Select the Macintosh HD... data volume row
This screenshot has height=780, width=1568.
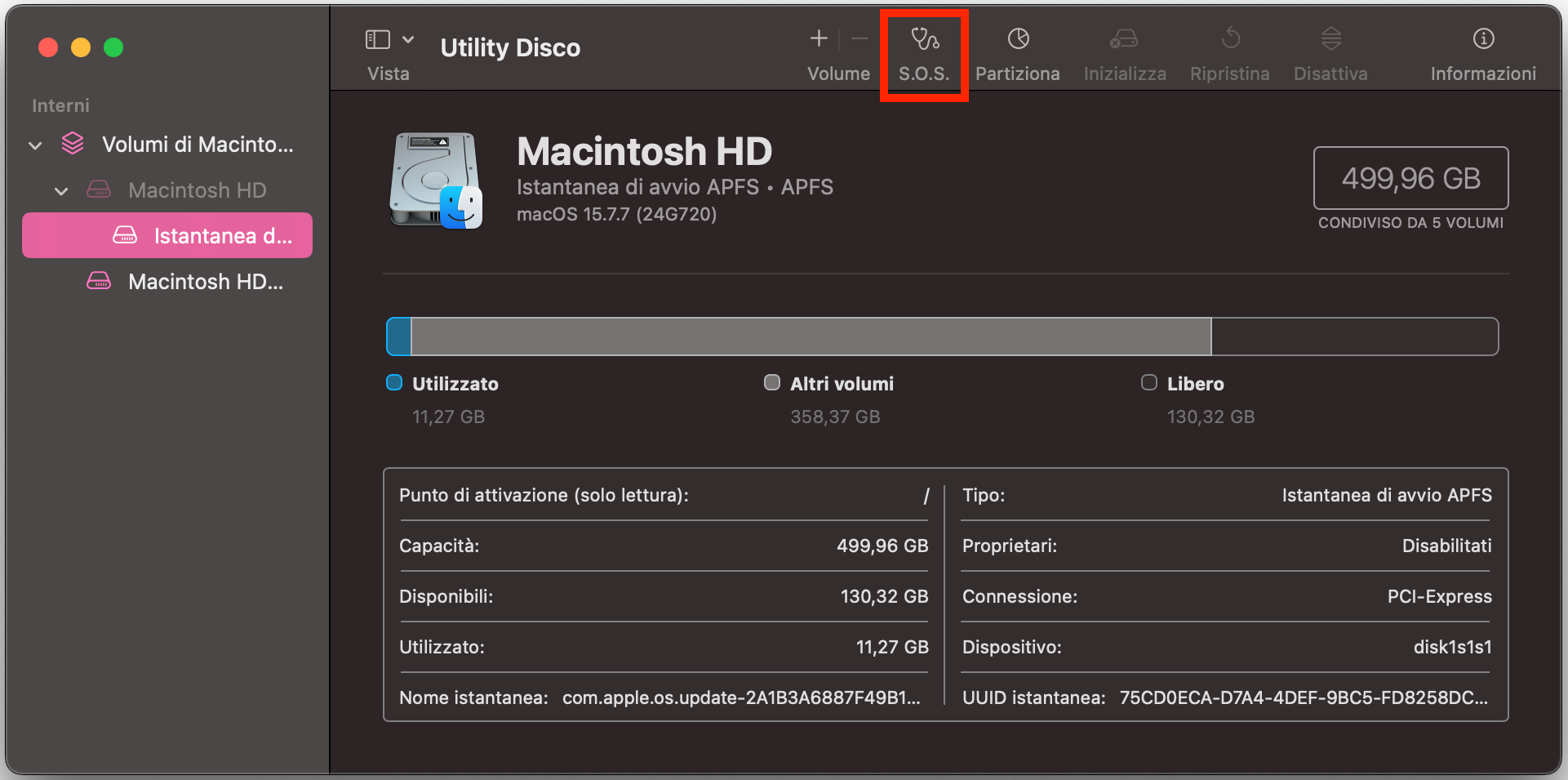click(x=167, y=282)
